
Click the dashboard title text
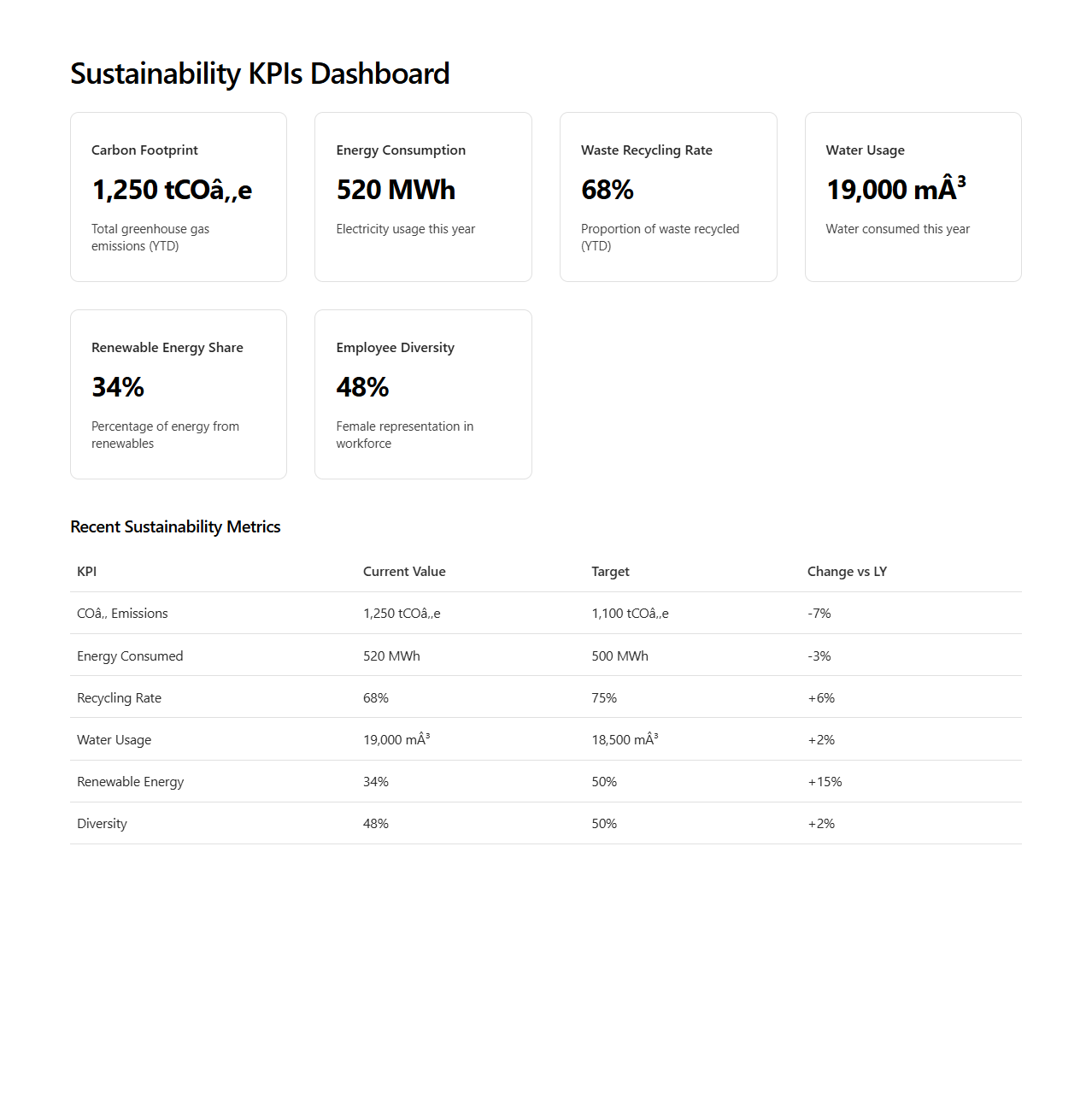tap(260, 73)
